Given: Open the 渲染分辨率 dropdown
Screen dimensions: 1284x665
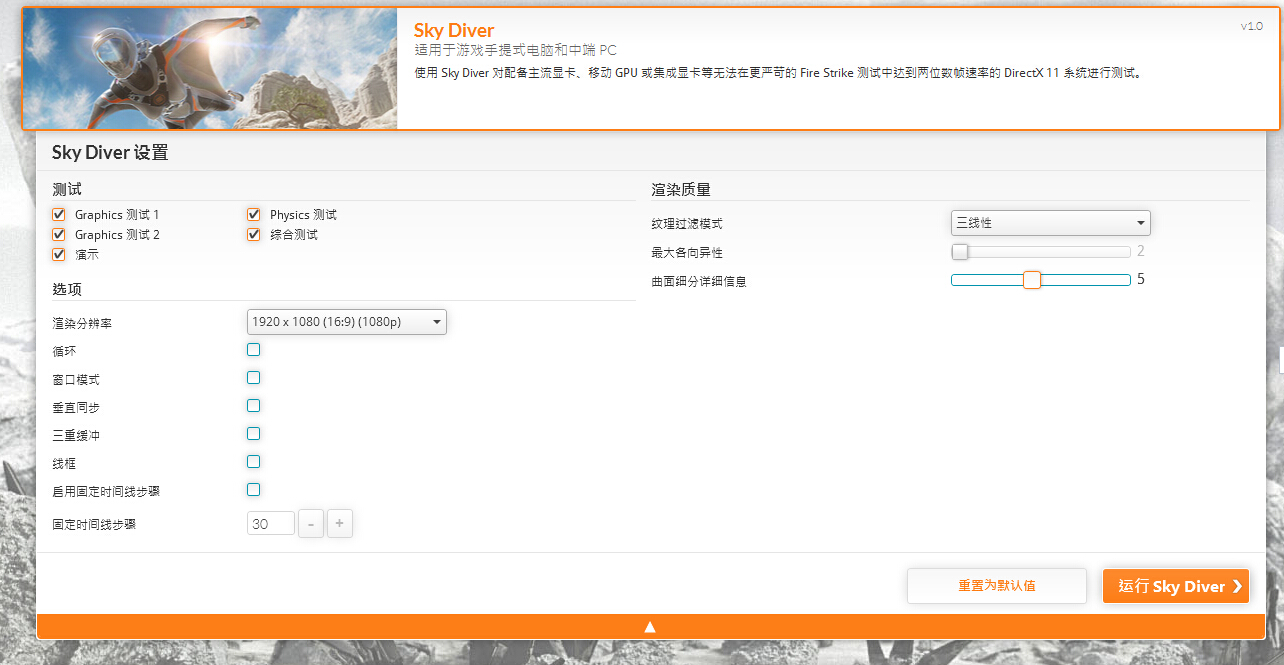Looking at the screenshot, I should point(347,322).
